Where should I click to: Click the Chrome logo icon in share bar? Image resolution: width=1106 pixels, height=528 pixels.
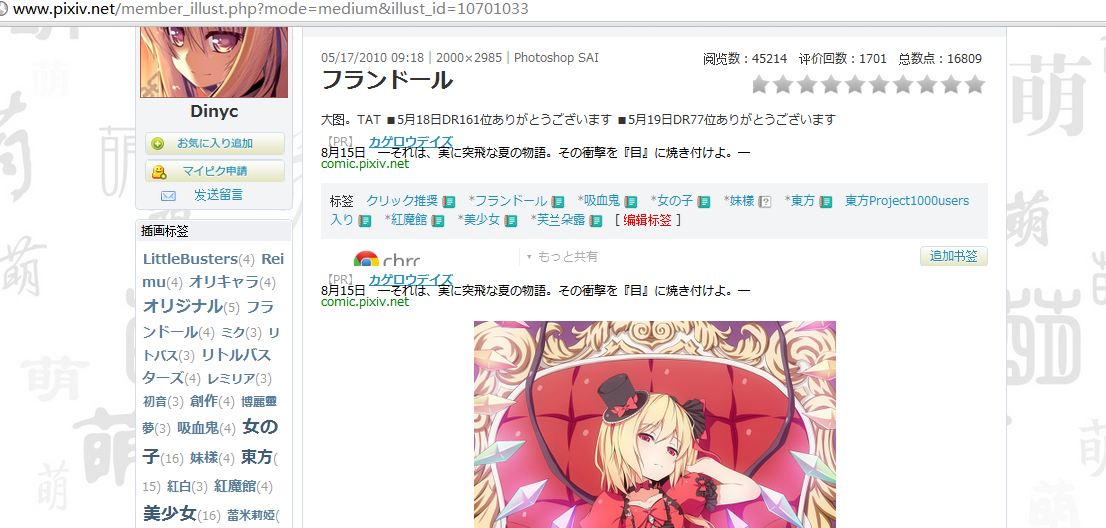click(x=366, y=258)
